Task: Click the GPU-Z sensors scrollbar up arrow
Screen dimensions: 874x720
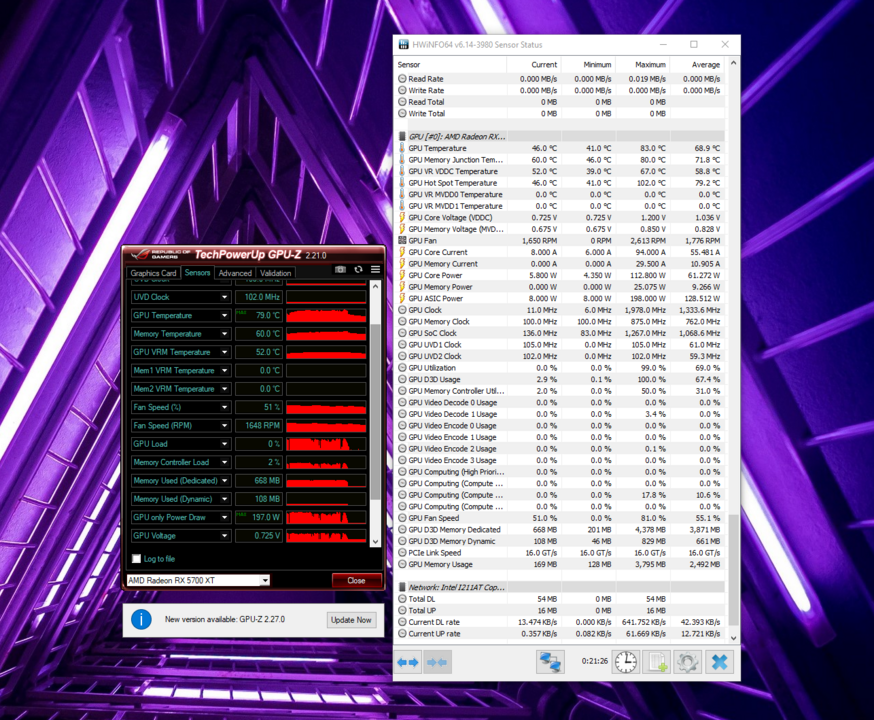Action: pyautogui.click(x=375, y=286)
